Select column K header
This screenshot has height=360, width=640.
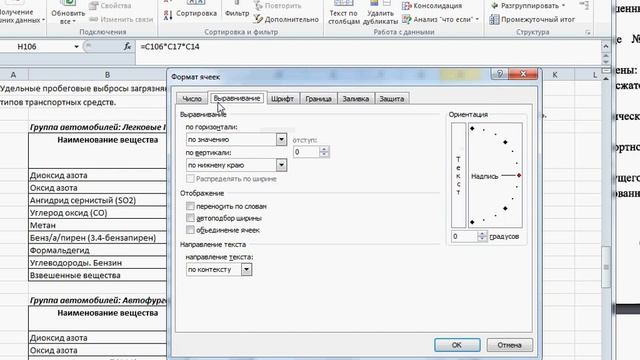pos(555,75)
